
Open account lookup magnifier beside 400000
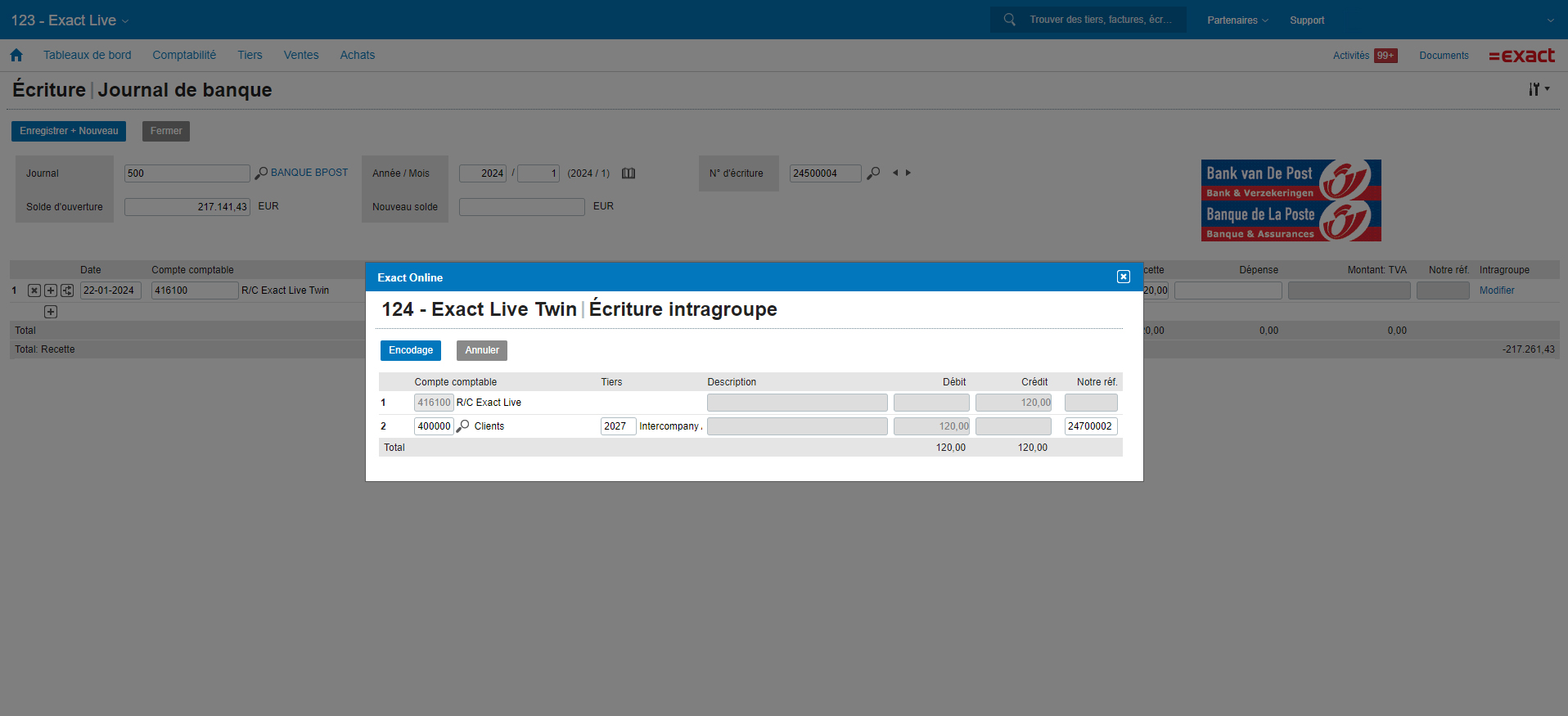tap(462, 426)
